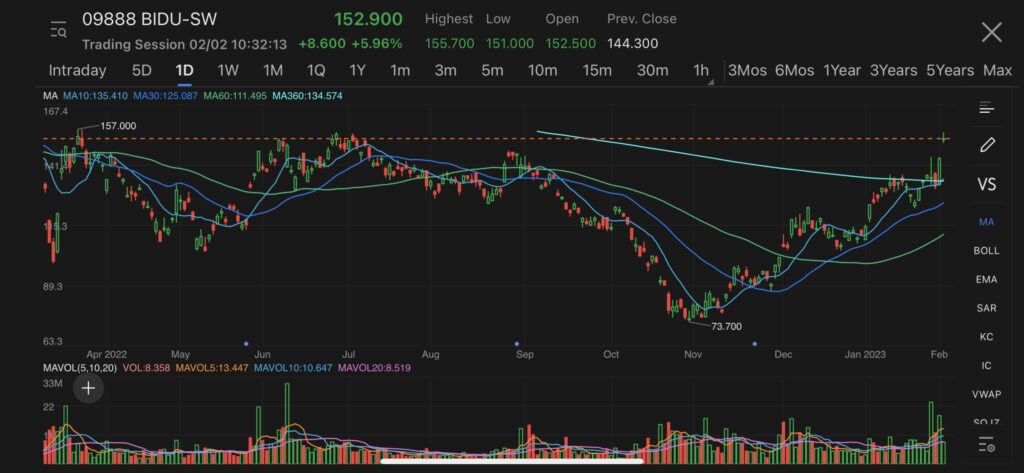The height and width of the screenshot is (473, 1024).
Task: Tap the 73.700 low price marker
Action: pos(725,326)
